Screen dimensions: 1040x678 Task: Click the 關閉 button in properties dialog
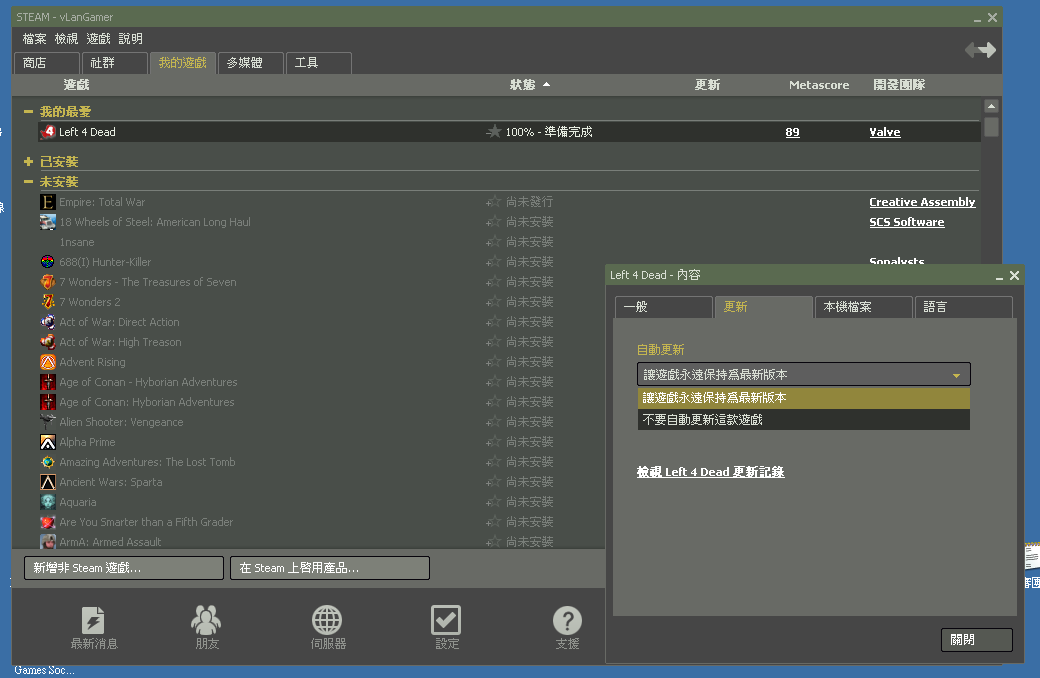point(976,640)
